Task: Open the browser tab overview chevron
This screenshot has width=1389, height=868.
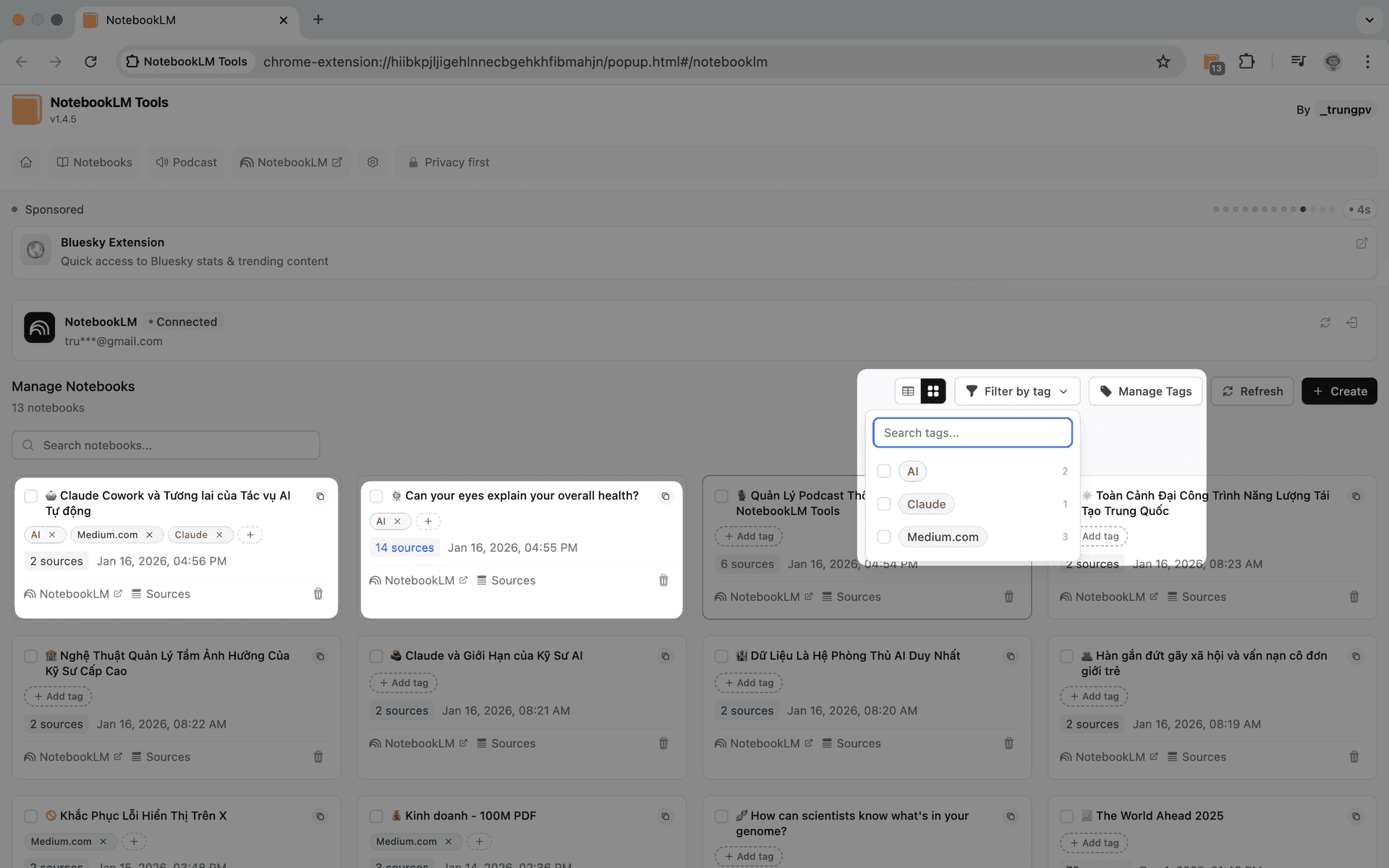Action: (1367, 20)
